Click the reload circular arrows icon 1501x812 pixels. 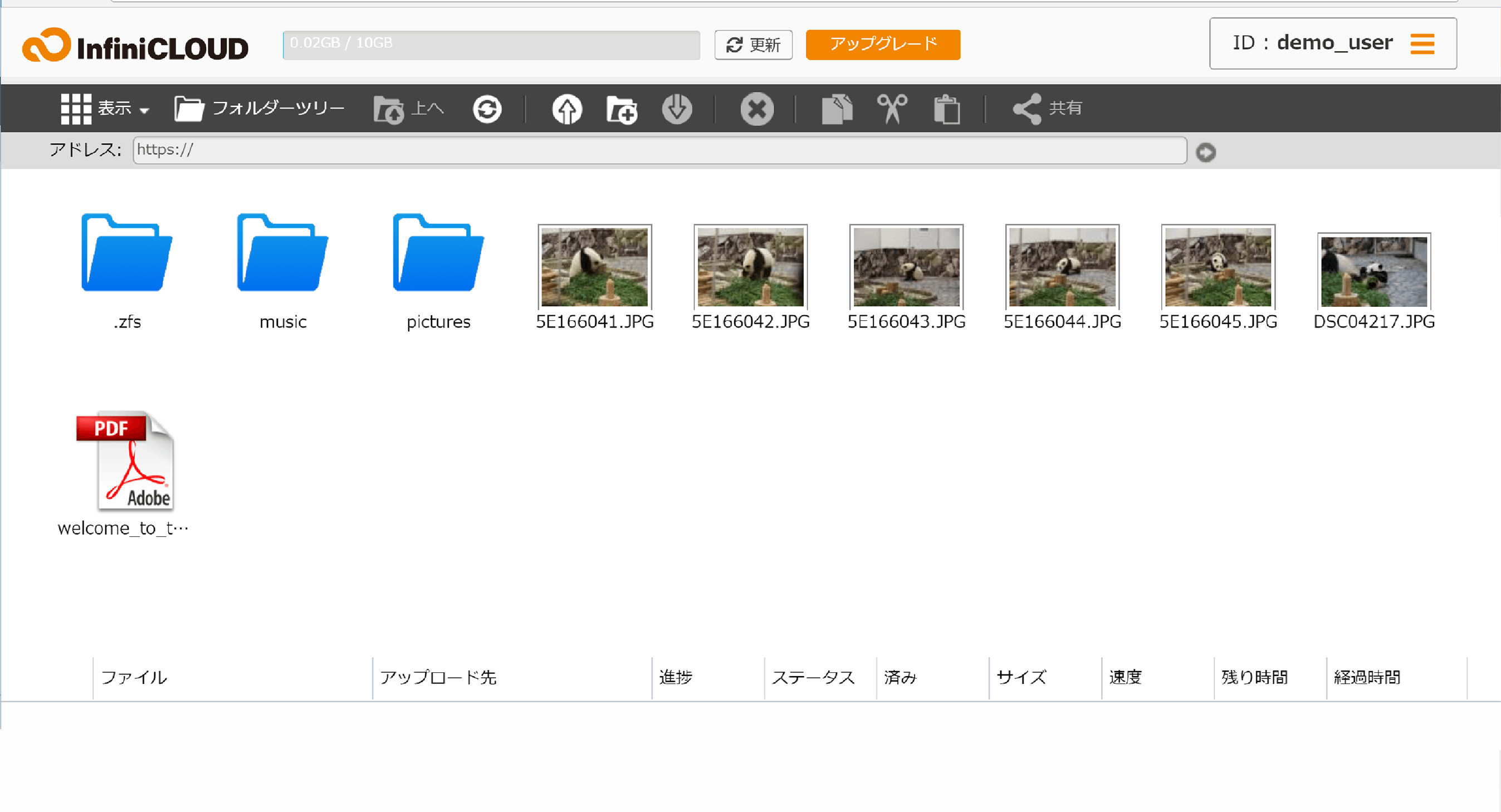click(x=487, y=109)
